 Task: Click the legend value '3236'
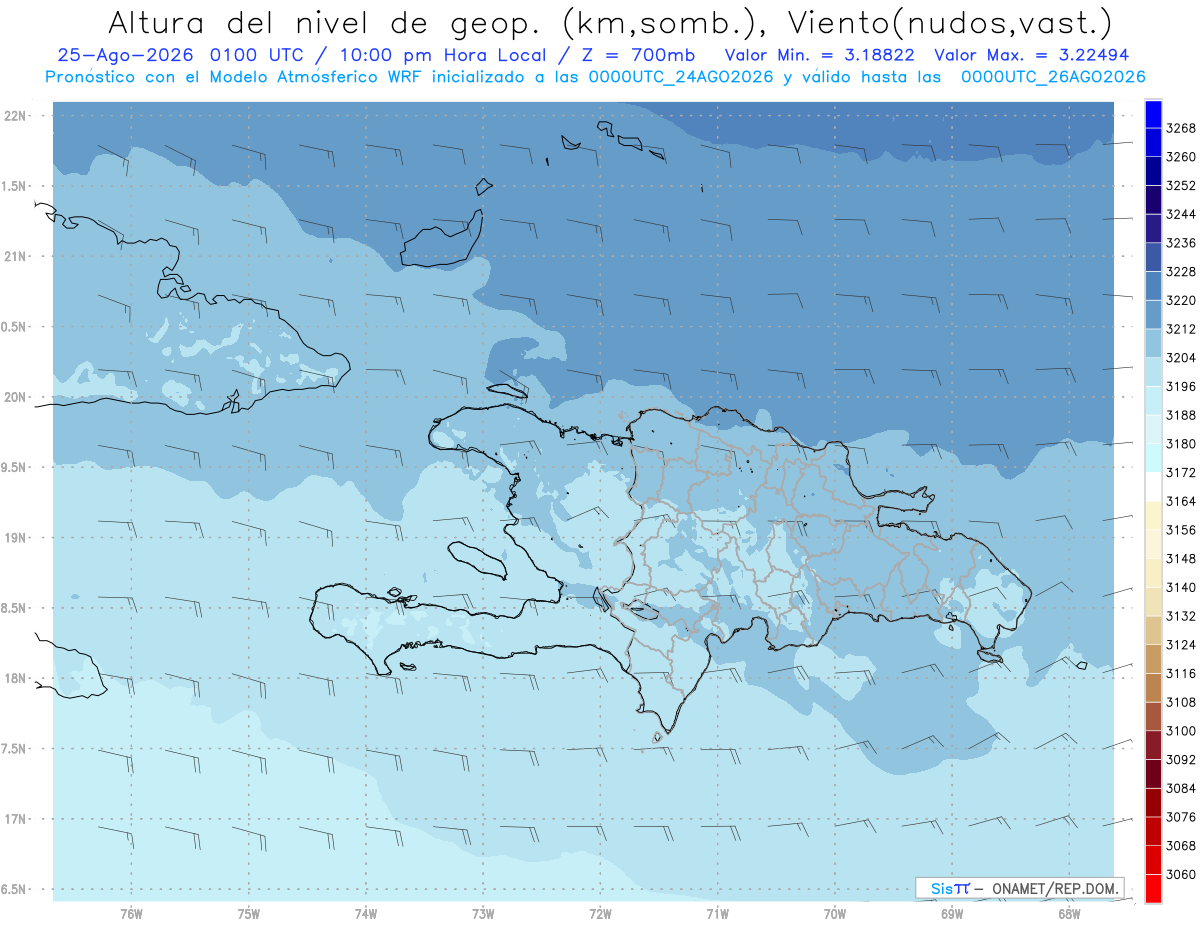click(1181, 243)
